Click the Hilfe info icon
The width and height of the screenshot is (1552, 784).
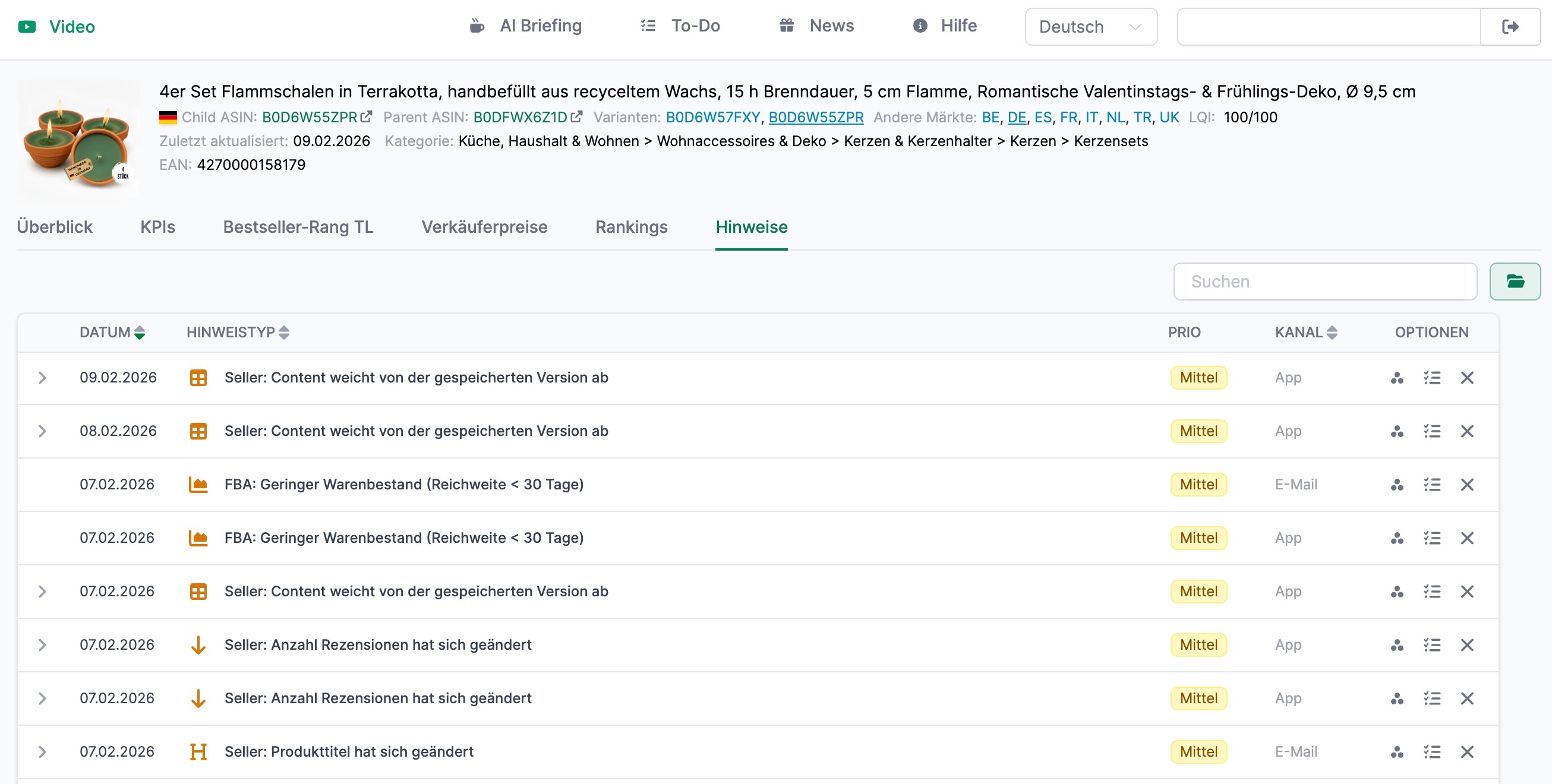tap(920, 26)
